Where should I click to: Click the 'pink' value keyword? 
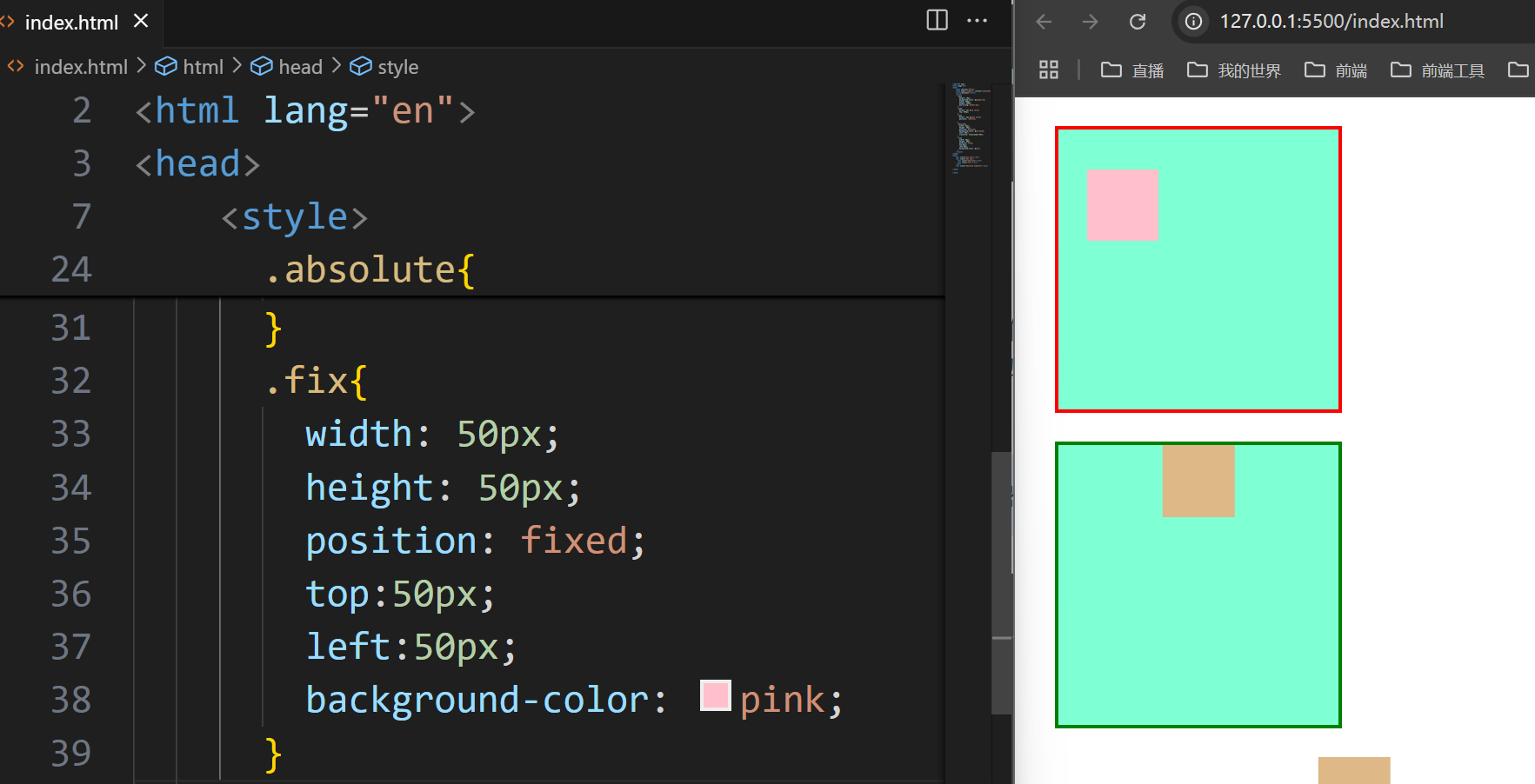click(782, 701)
